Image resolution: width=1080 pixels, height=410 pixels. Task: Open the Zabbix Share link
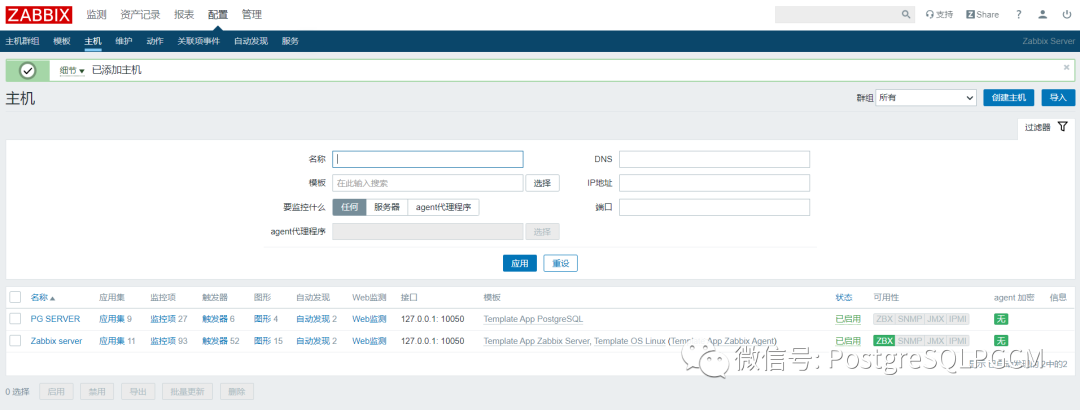[x=982, y=14]
